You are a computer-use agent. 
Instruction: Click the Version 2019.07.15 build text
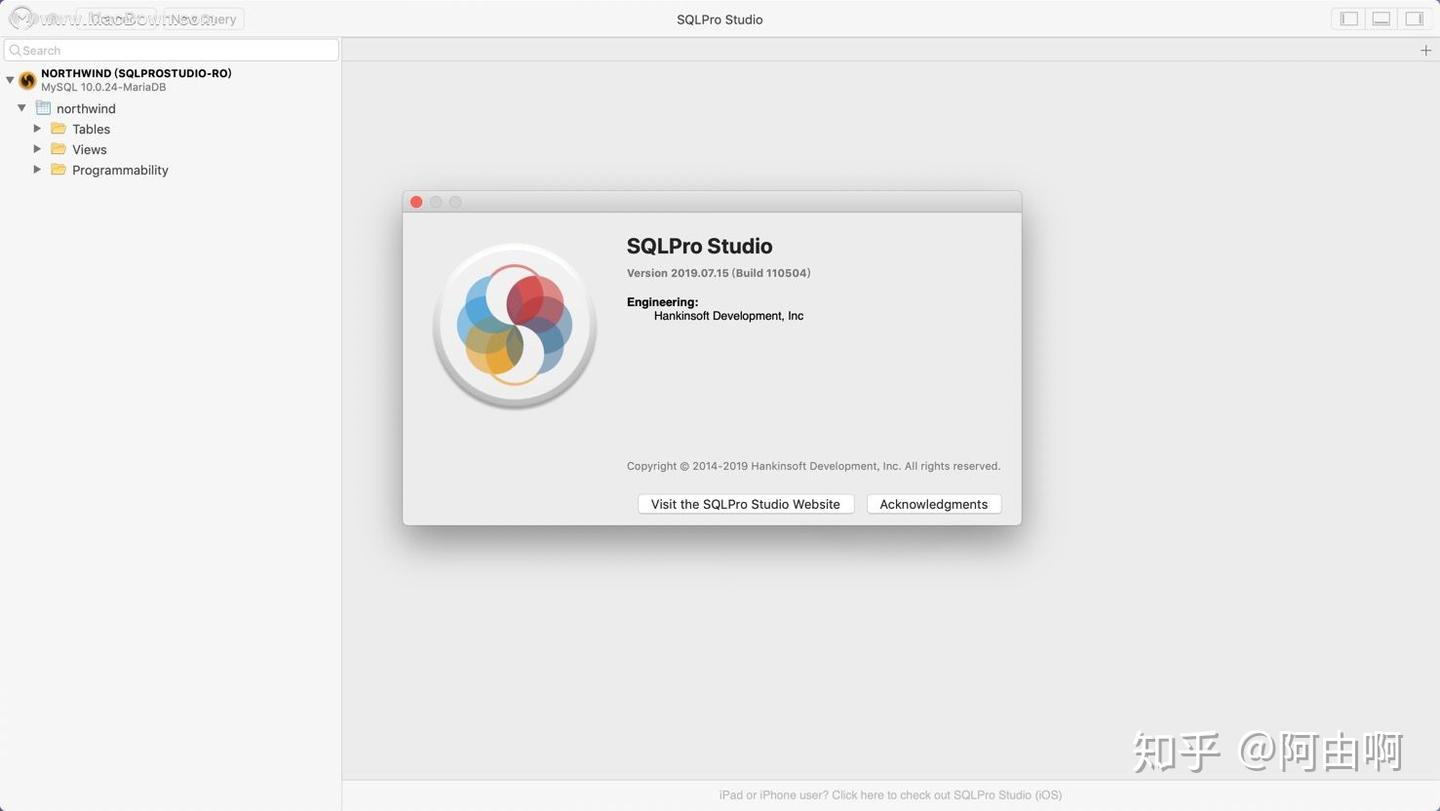click(719, 273)
